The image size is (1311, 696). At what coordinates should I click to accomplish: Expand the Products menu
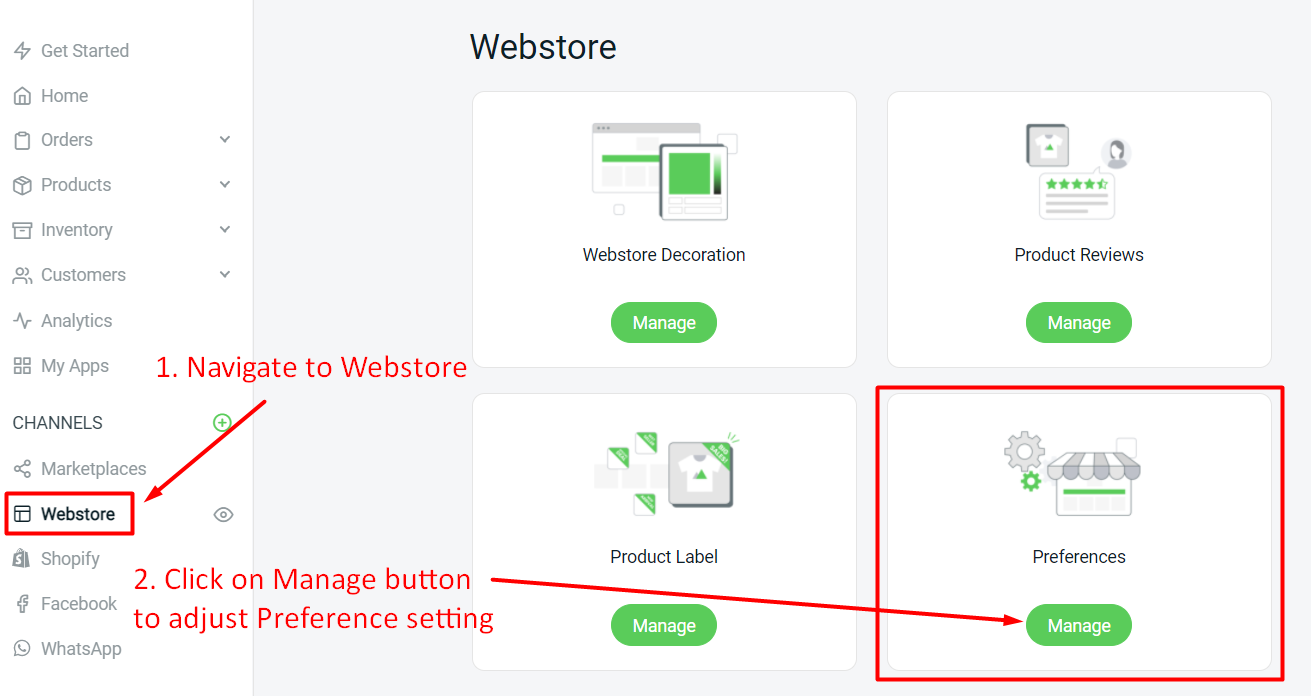pos(224,185)
